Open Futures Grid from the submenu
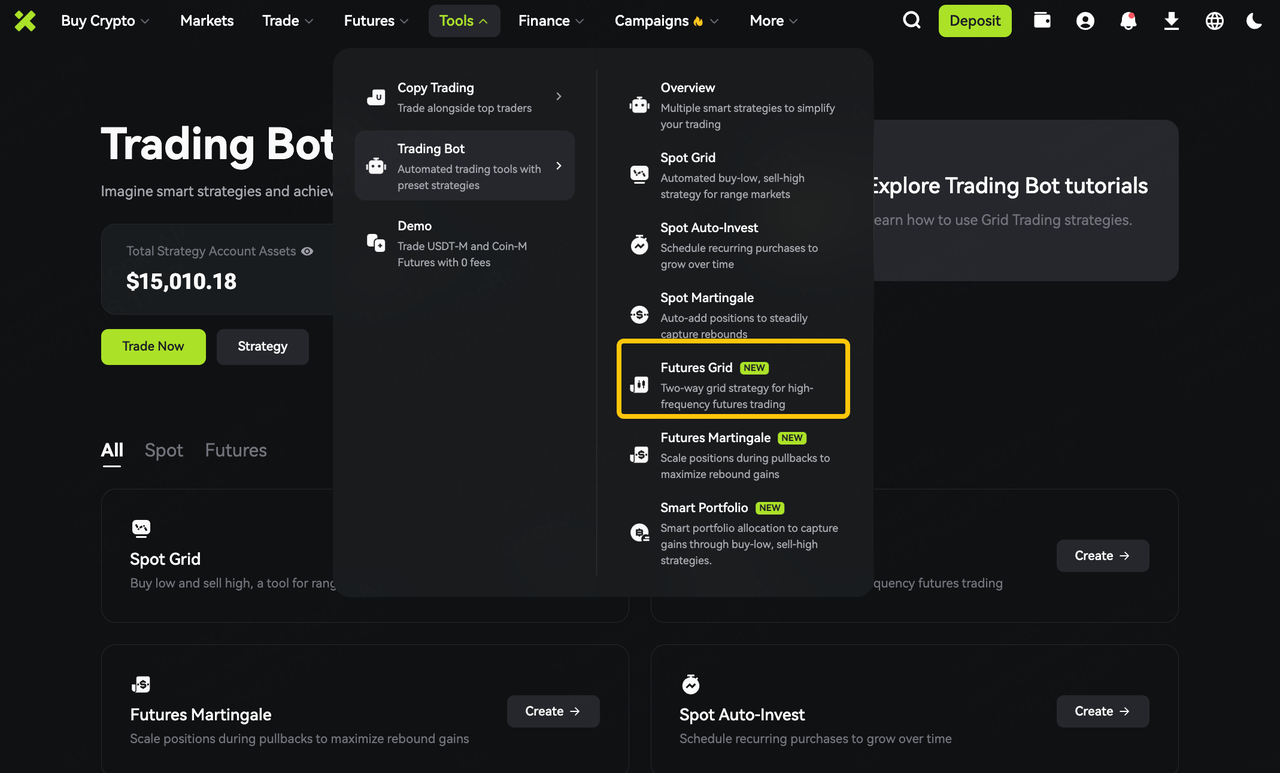Screen dimensions: 1280x773 tap(734, 379)
